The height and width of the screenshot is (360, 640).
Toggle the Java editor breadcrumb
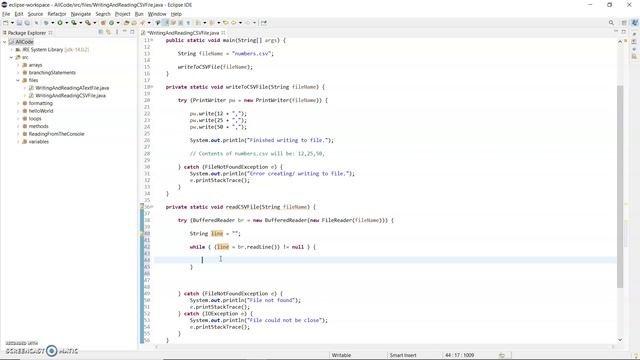[158, 23]
